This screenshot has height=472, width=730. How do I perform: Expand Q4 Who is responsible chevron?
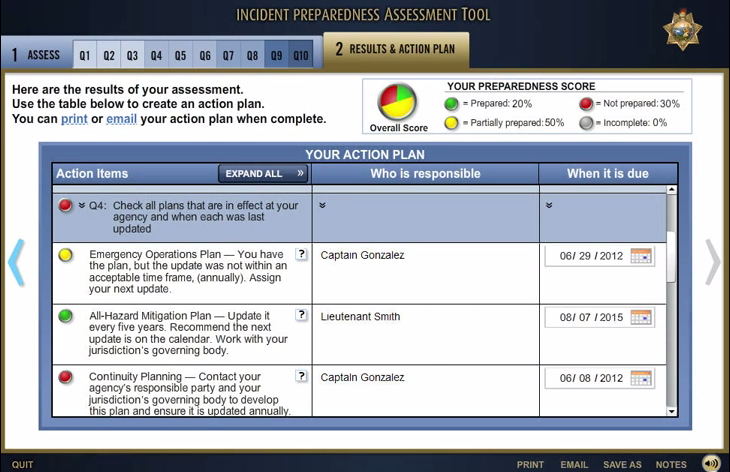[x=322, y=205]
